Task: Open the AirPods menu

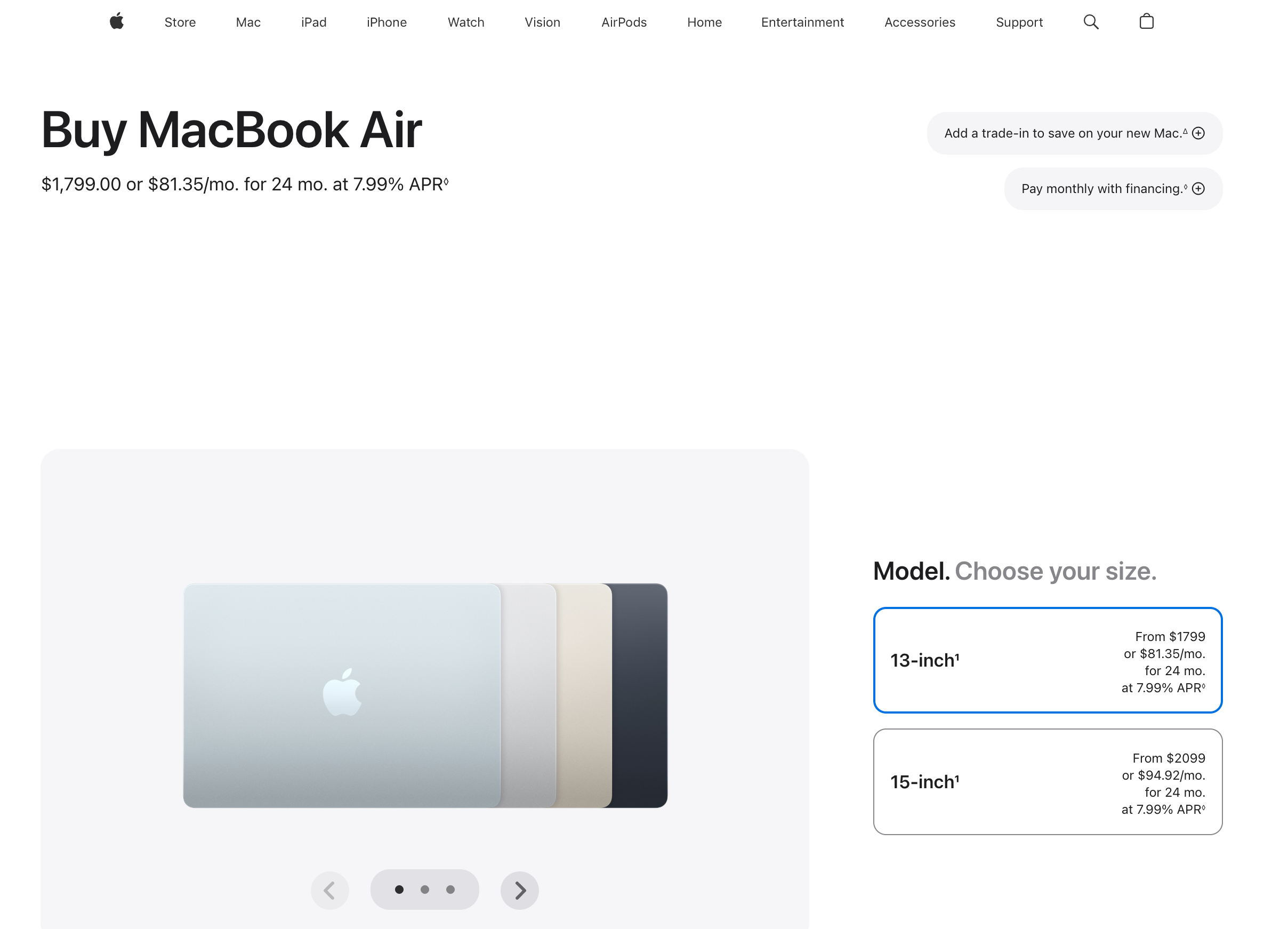Action: click(624, 22)
